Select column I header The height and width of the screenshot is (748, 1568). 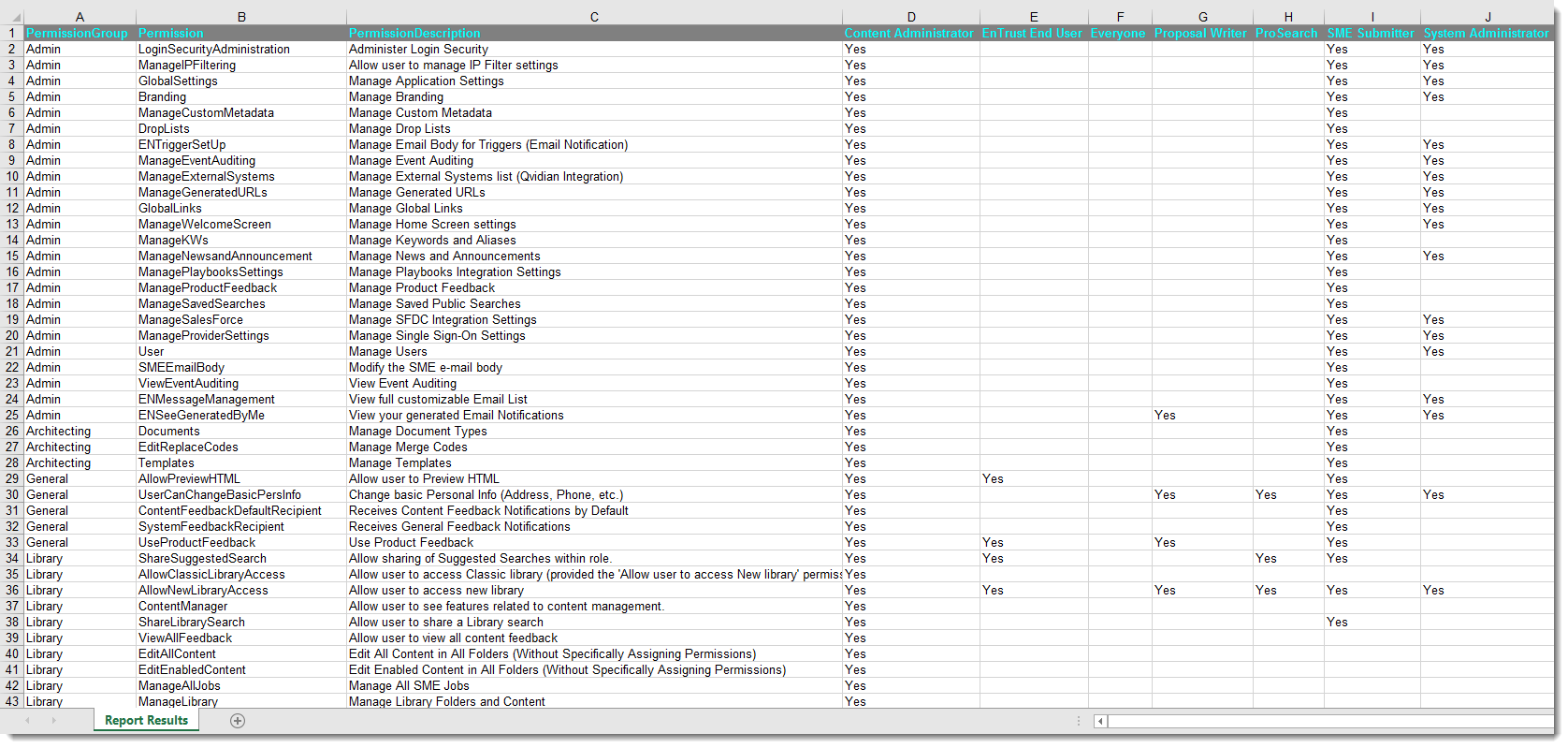pyautogui.click(x=1372, y=17)
